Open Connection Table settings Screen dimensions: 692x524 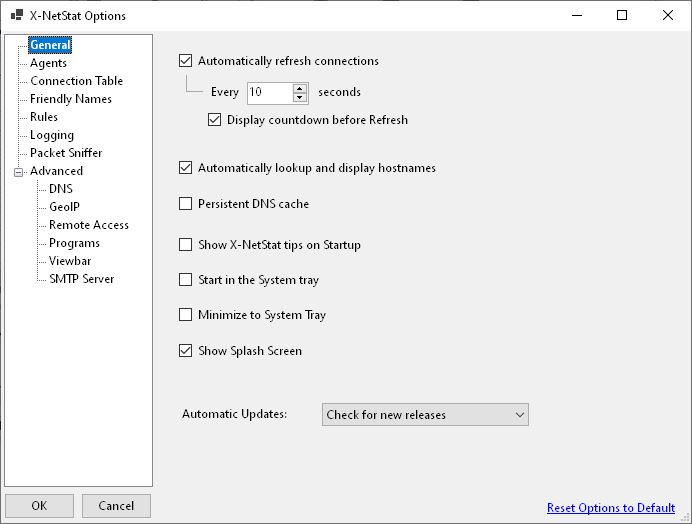pyautogui.click(x=76, y=81)
